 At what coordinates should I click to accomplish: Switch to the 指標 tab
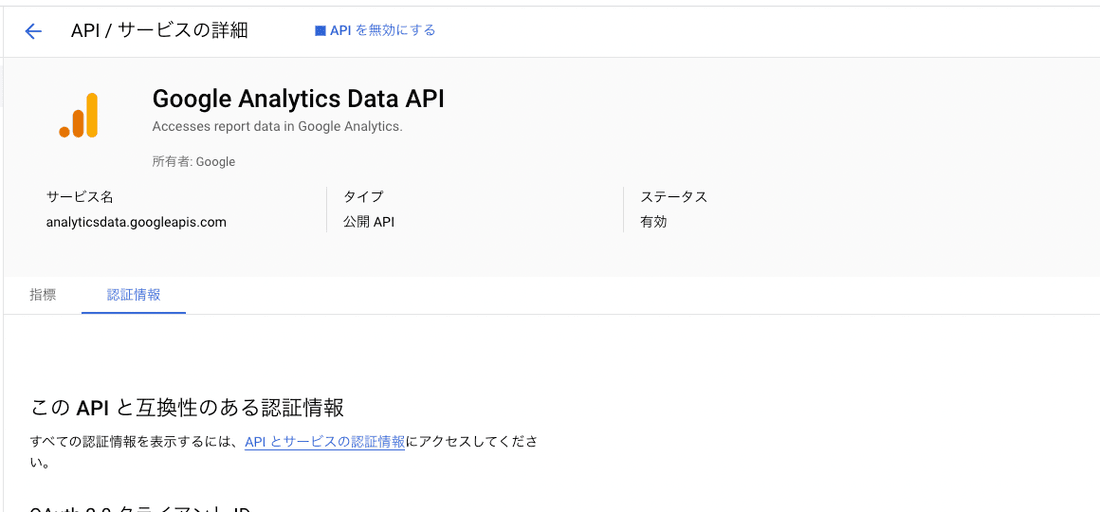pos(43,295)
